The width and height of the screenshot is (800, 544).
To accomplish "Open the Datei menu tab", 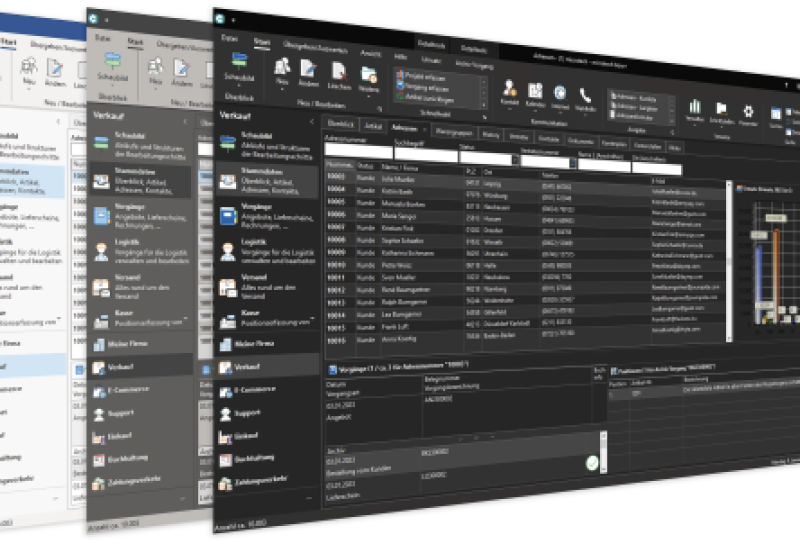I will click(x=230, y=40).
